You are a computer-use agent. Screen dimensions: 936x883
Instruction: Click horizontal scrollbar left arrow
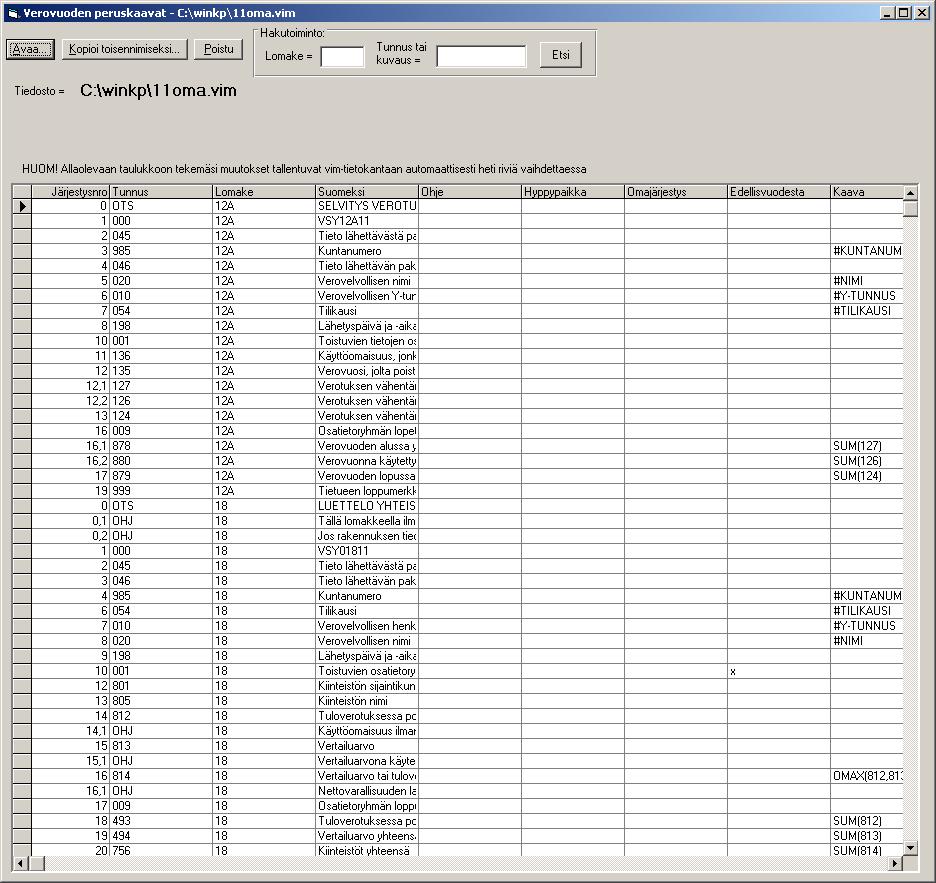20,863
